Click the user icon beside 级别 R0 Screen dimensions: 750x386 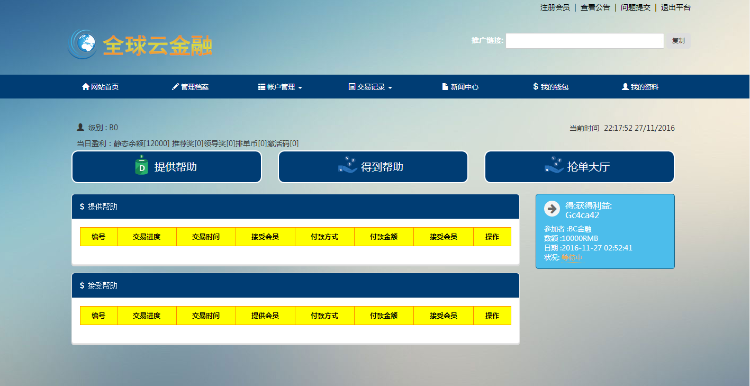click(80, 127)
